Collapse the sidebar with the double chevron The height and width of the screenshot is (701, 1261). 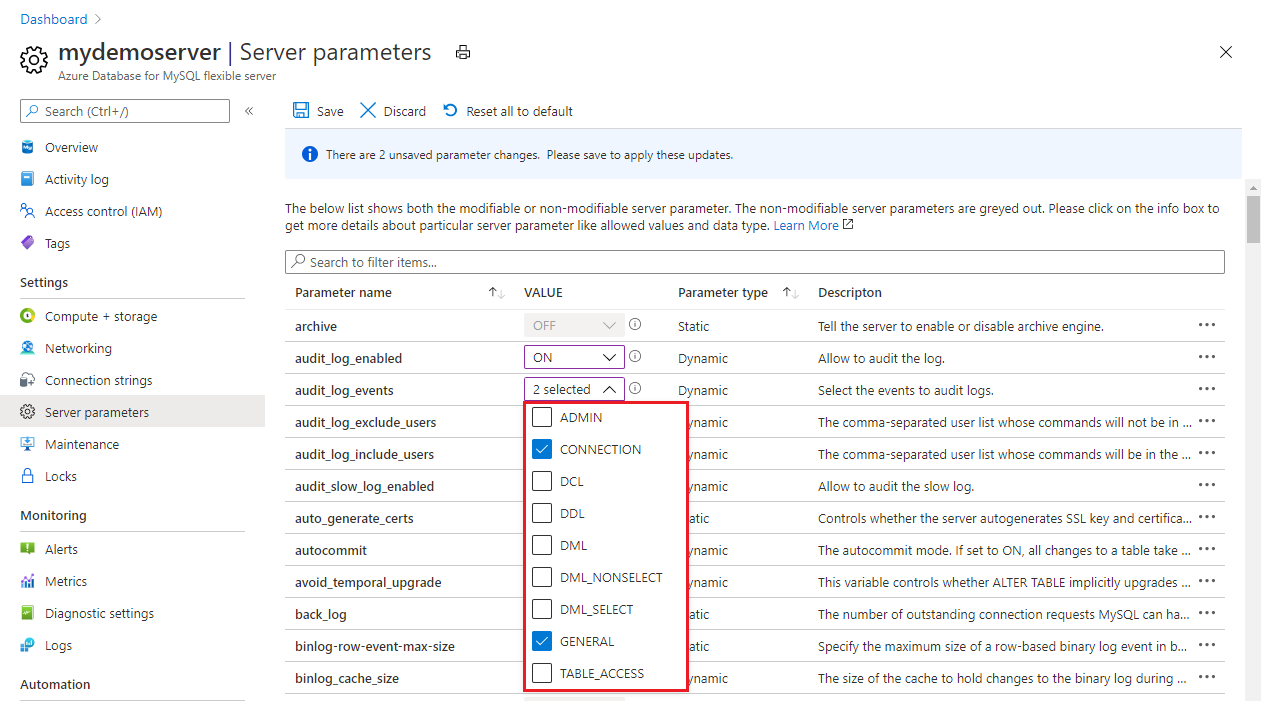coord(249,111)
